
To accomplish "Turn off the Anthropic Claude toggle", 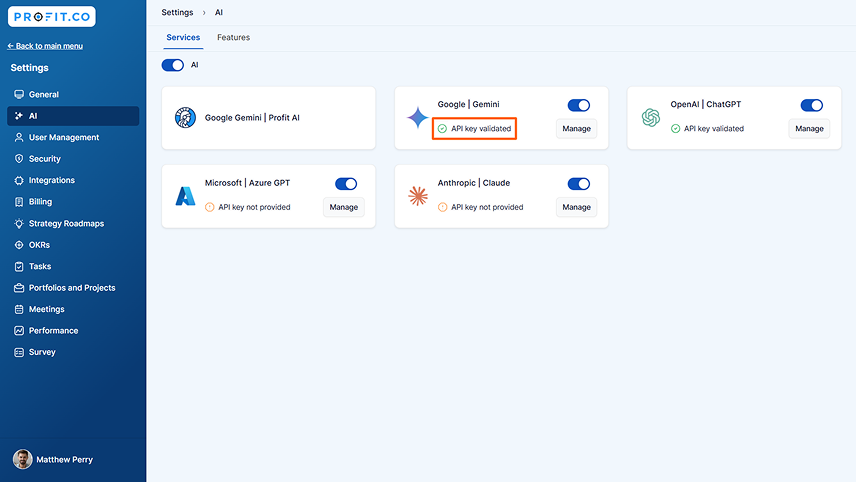I will pyautogui.click(x=579, y=184).
